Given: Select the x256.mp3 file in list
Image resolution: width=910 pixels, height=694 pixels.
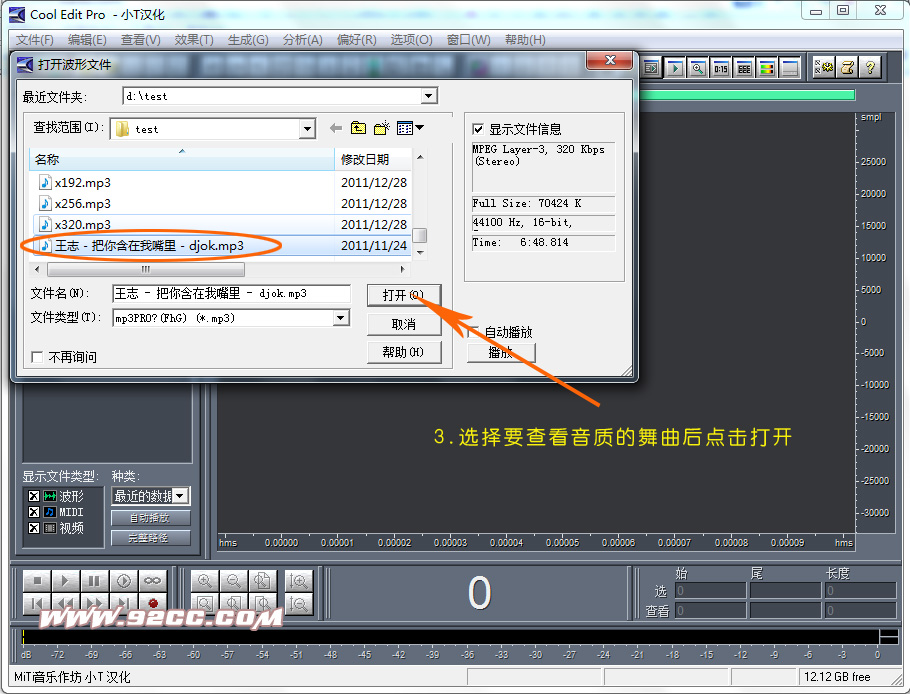Looking at the screenshot, I should click(x=82, y=204).
